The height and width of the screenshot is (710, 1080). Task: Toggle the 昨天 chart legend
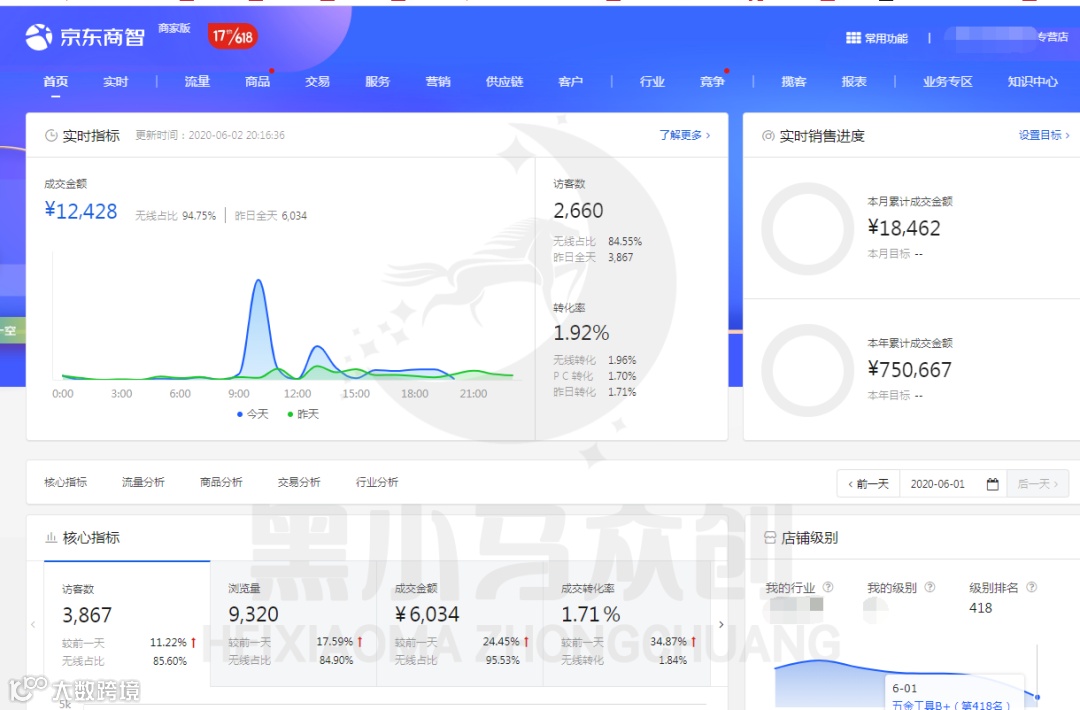303,414
